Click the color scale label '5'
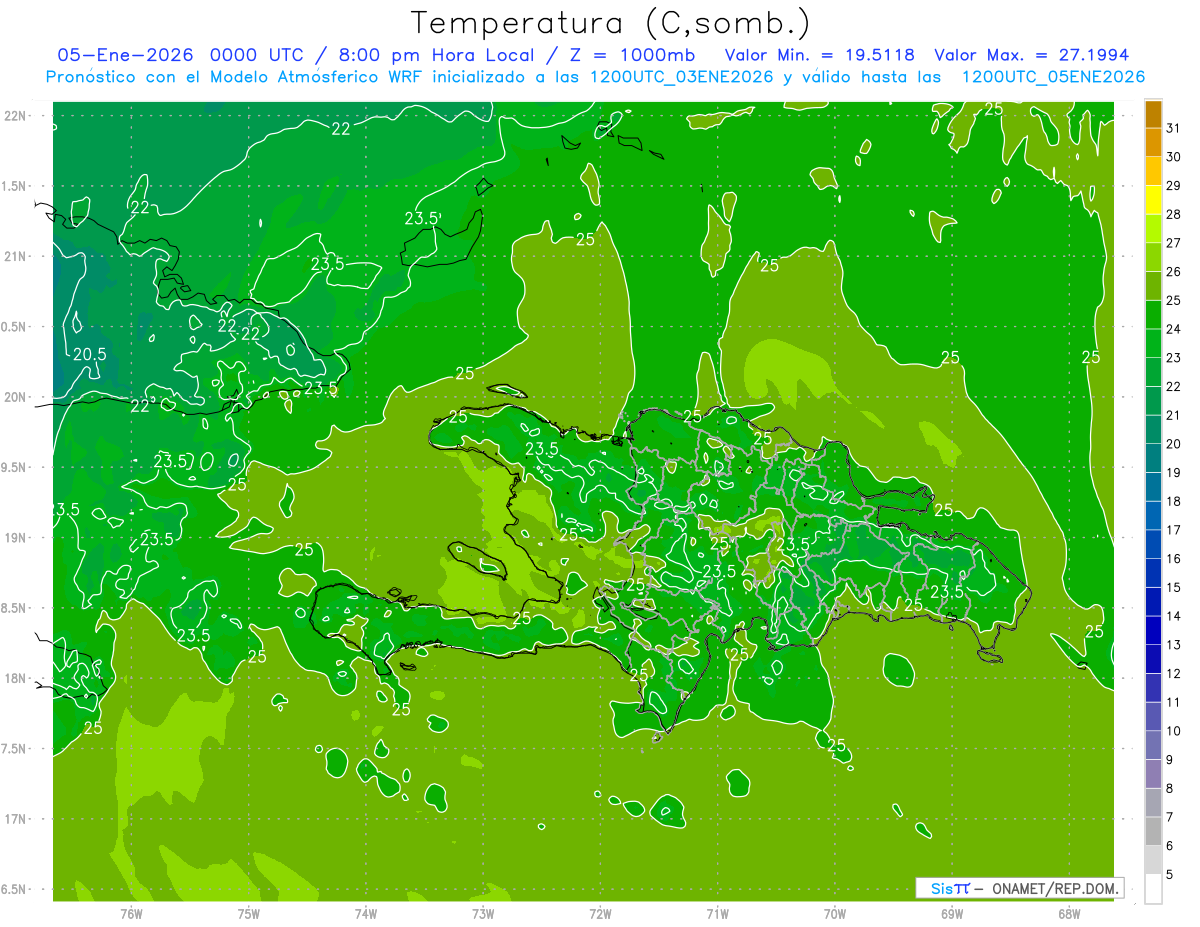Screen dimensions: 1200x927 1170,874
